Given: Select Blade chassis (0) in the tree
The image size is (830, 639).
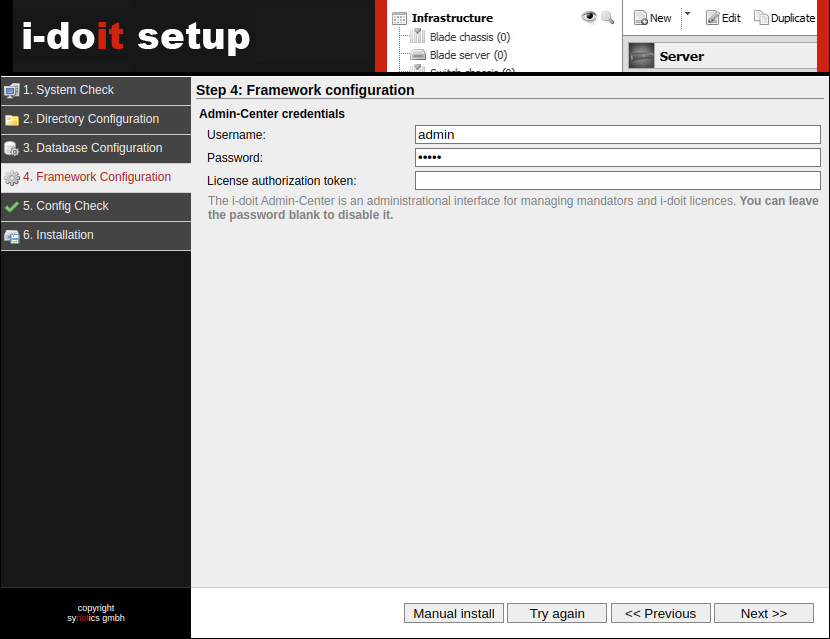Looking at the screenshot, I should pyautogui.click(x=469, y=37).
